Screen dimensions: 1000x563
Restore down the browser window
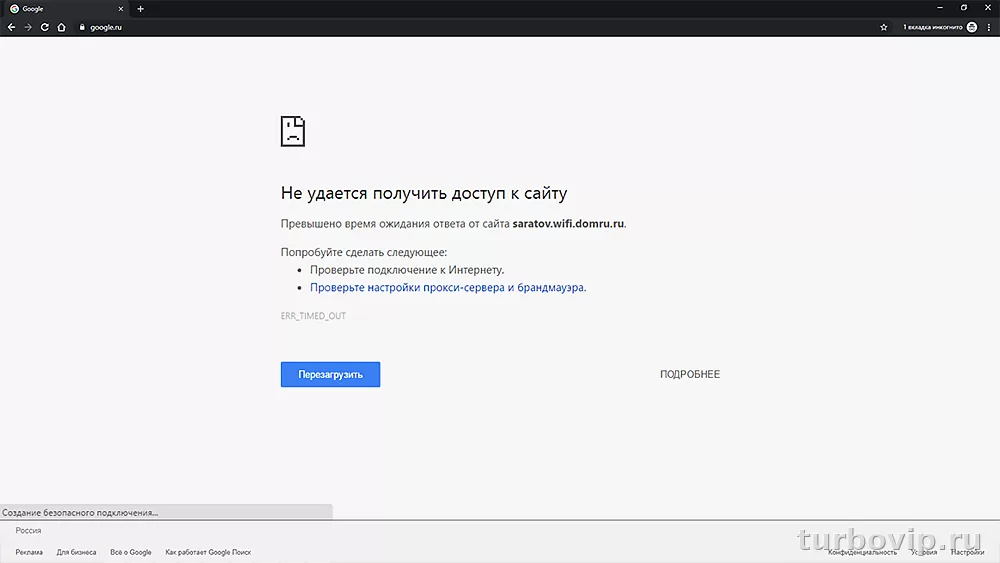click(964, 8)
